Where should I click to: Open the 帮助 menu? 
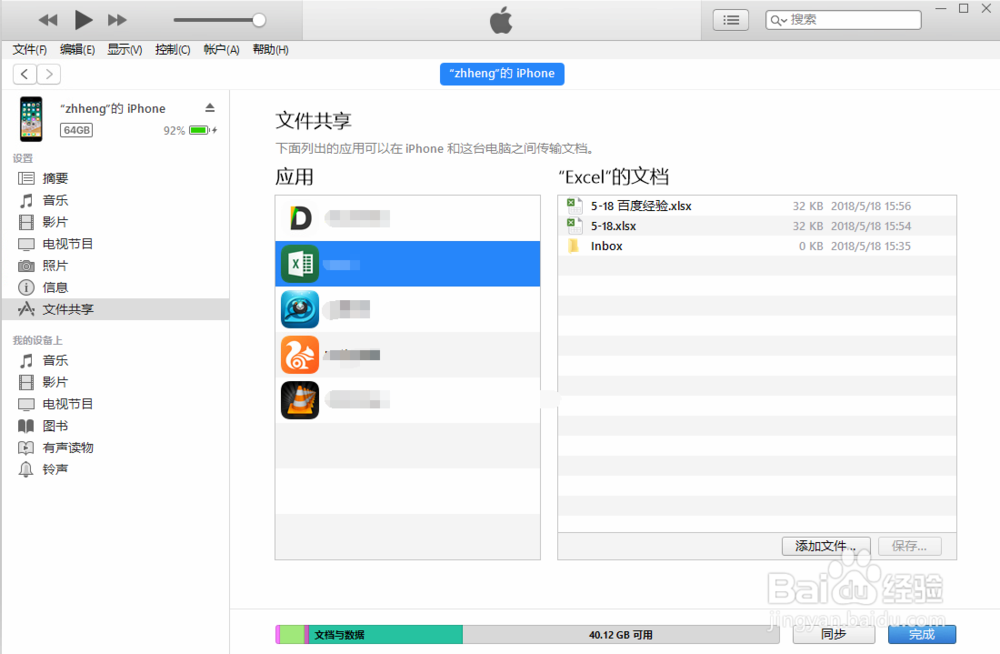pos(269,48)
